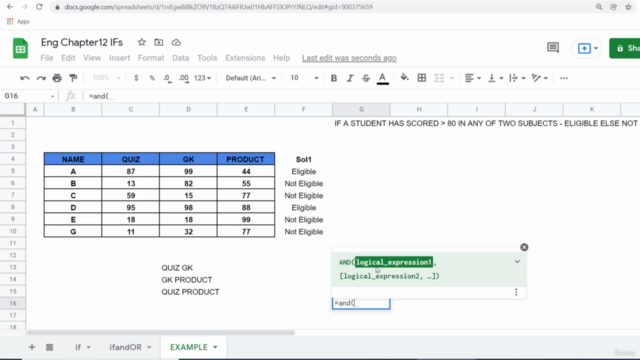Viewport: 640px width, 360px height.
Task: Open the Help menu
Action: 281,58
